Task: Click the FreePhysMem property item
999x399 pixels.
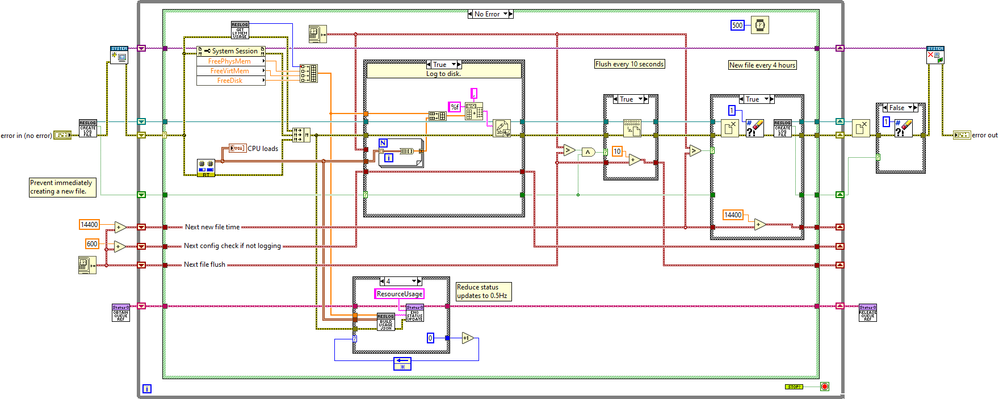Action: (231, 61)
